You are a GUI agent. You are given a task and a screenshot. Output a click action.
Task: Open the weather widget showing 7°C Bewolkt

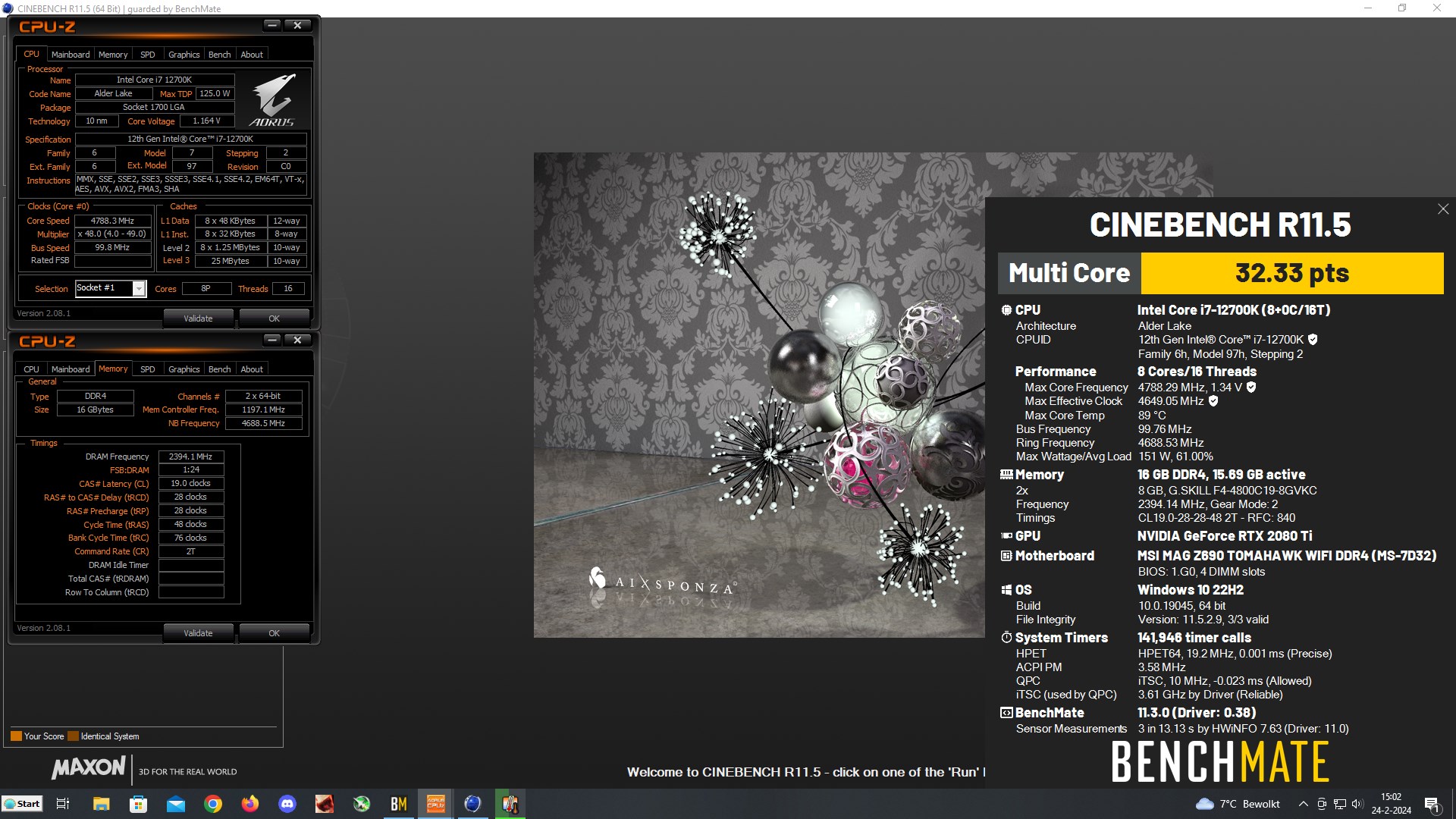coord(1238,804)
